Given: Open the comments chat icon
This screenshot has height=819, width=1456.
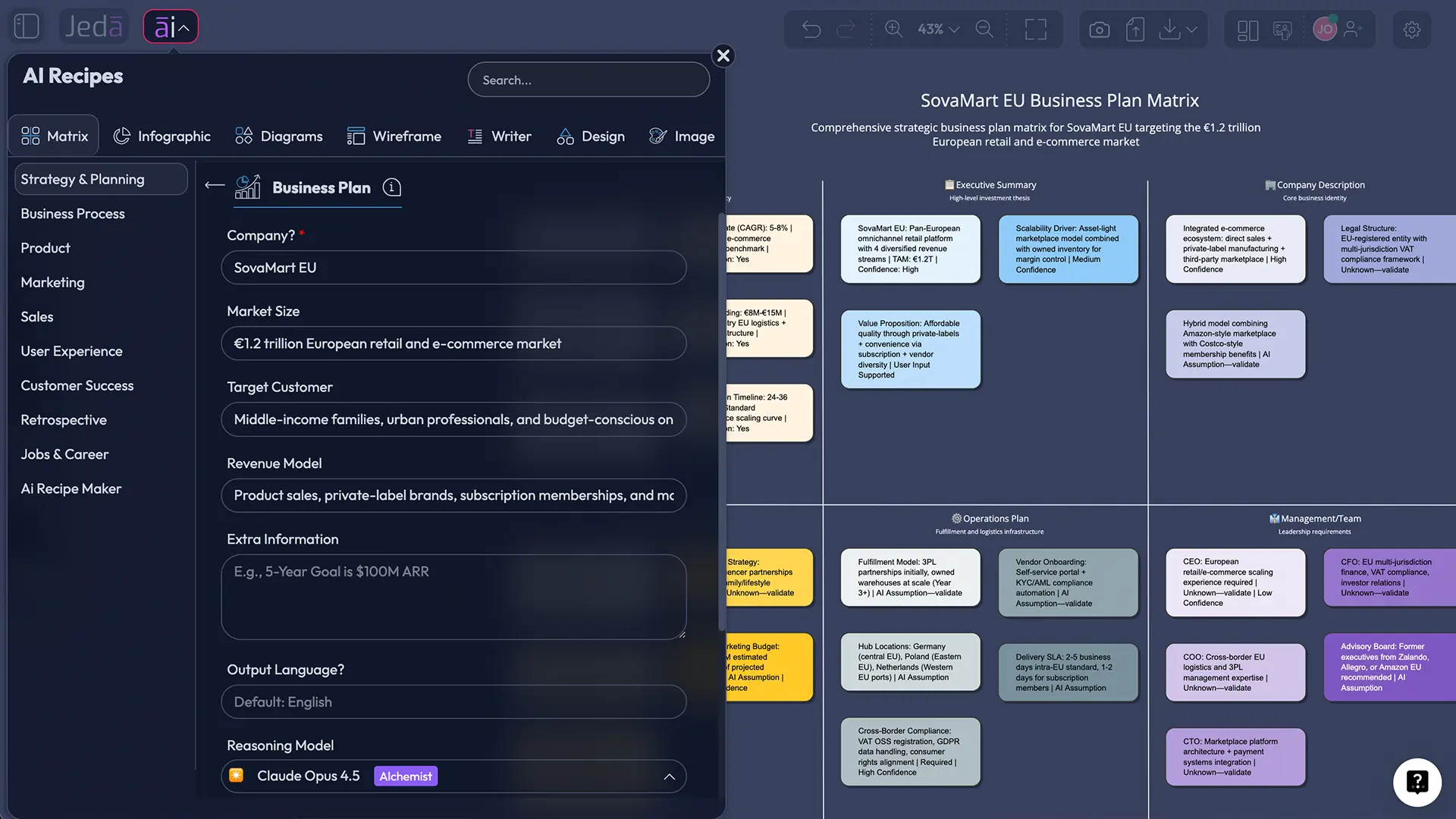Looking at the screenshot, I should point(1282,30).
